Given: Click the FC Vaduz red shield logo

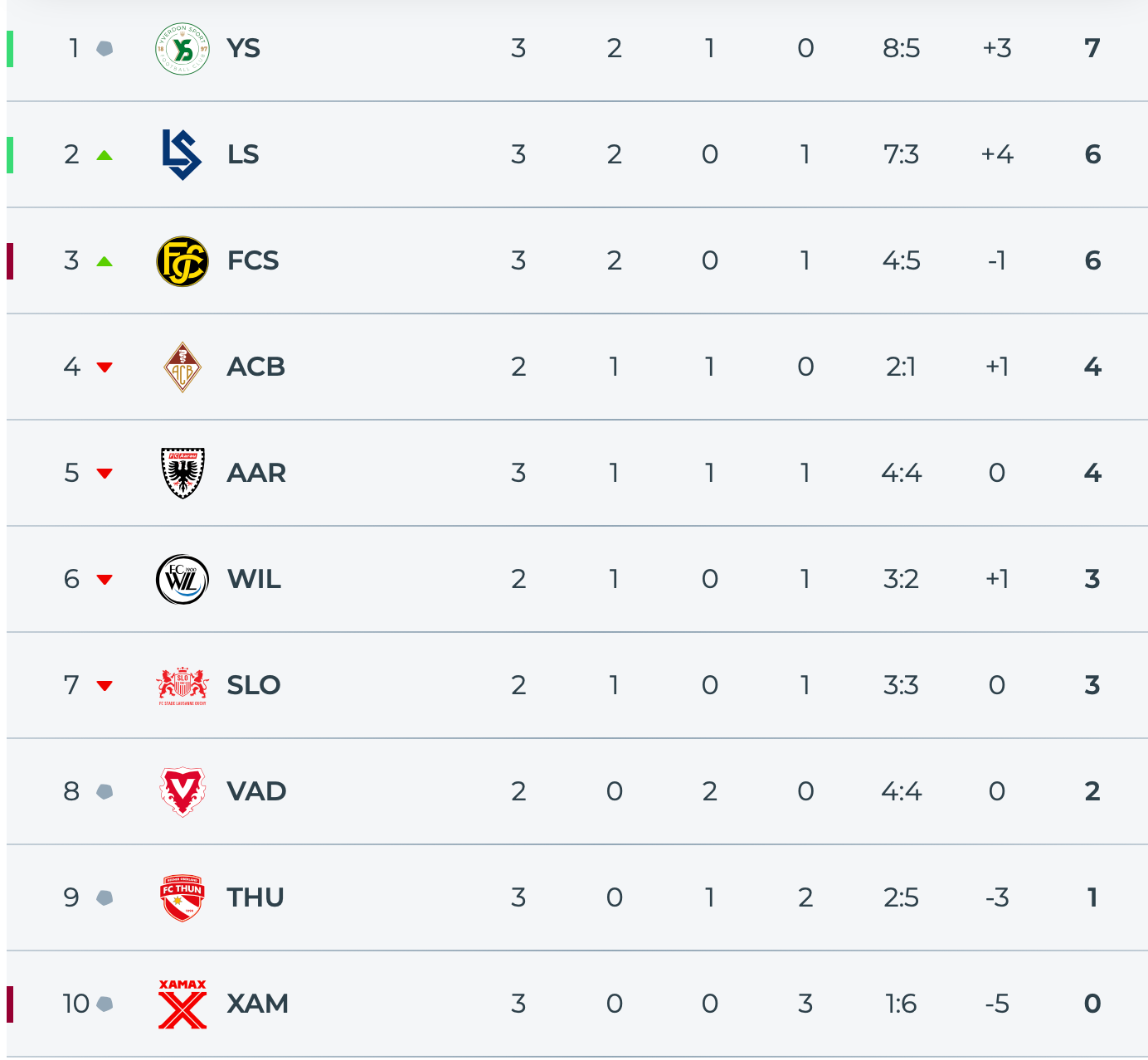Looking at the screenshot, I should point(182,792).
